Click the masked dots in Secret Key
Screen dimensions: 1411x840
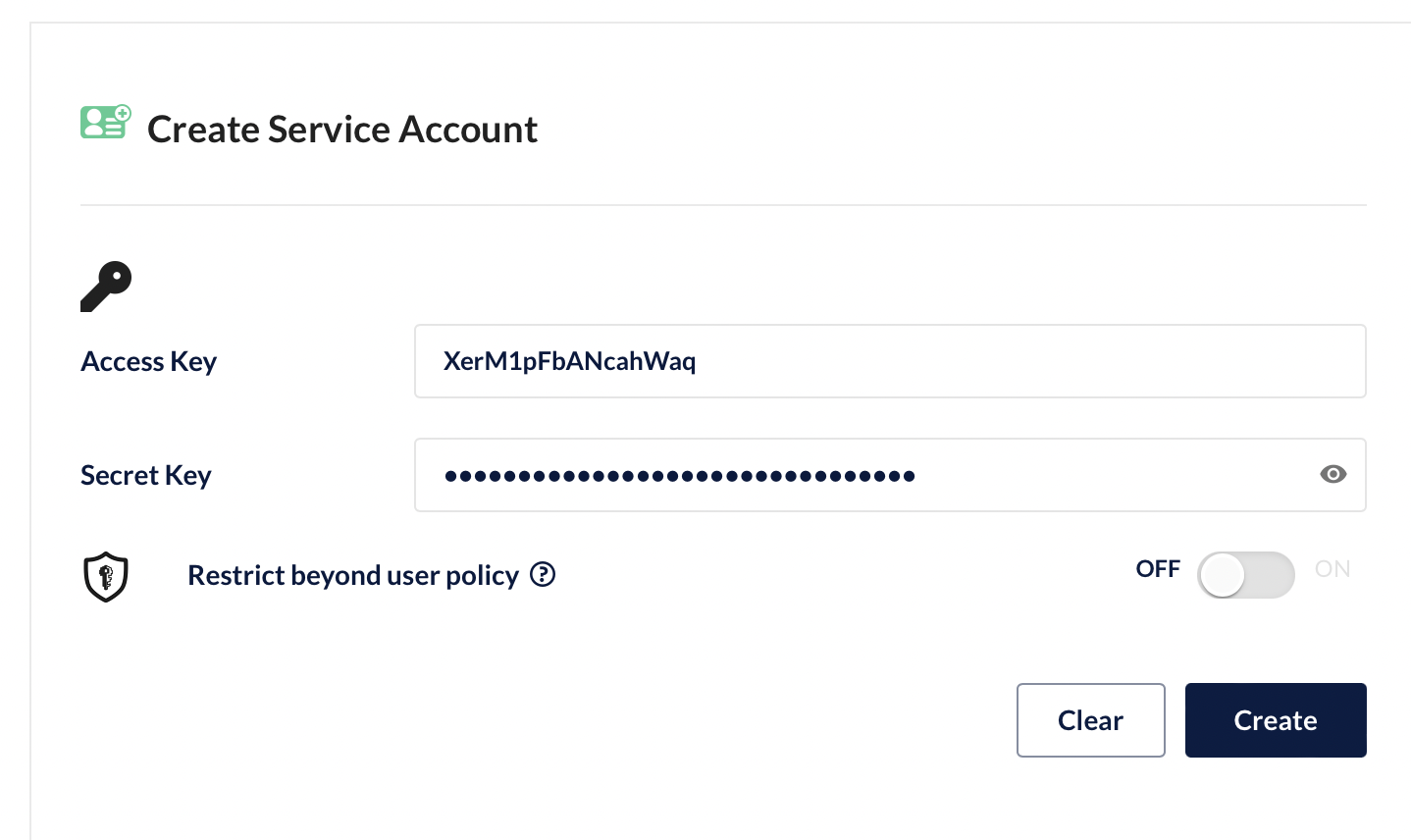coord(679,476)
